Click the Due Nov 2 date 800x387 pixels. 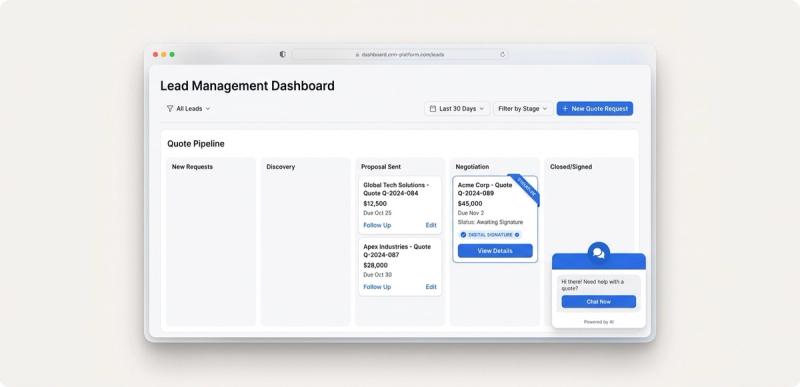pyautogui.click(x=470, y=213)
